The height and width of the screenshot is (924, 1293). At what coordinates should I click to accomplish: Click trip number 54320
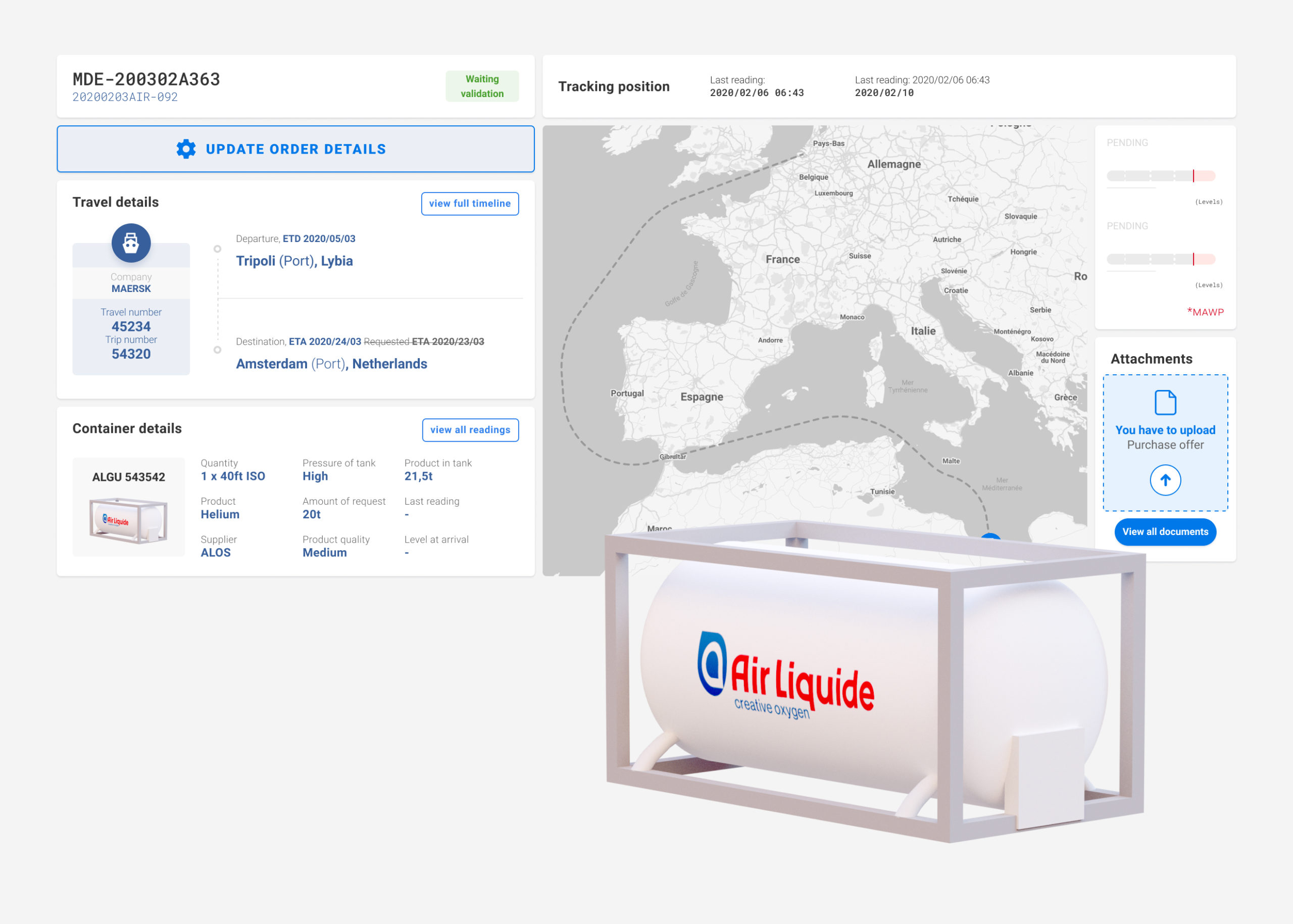[131, 354]
